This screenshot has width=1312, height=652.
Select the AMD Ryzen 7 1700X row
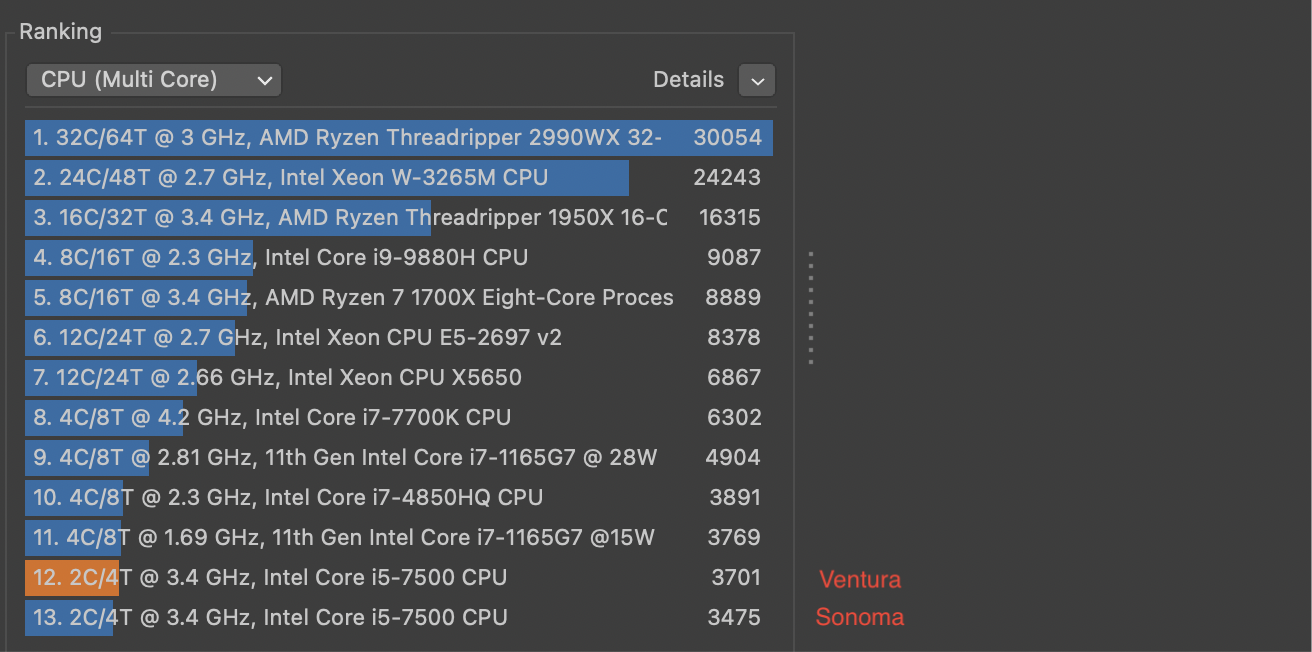point(399,298)
